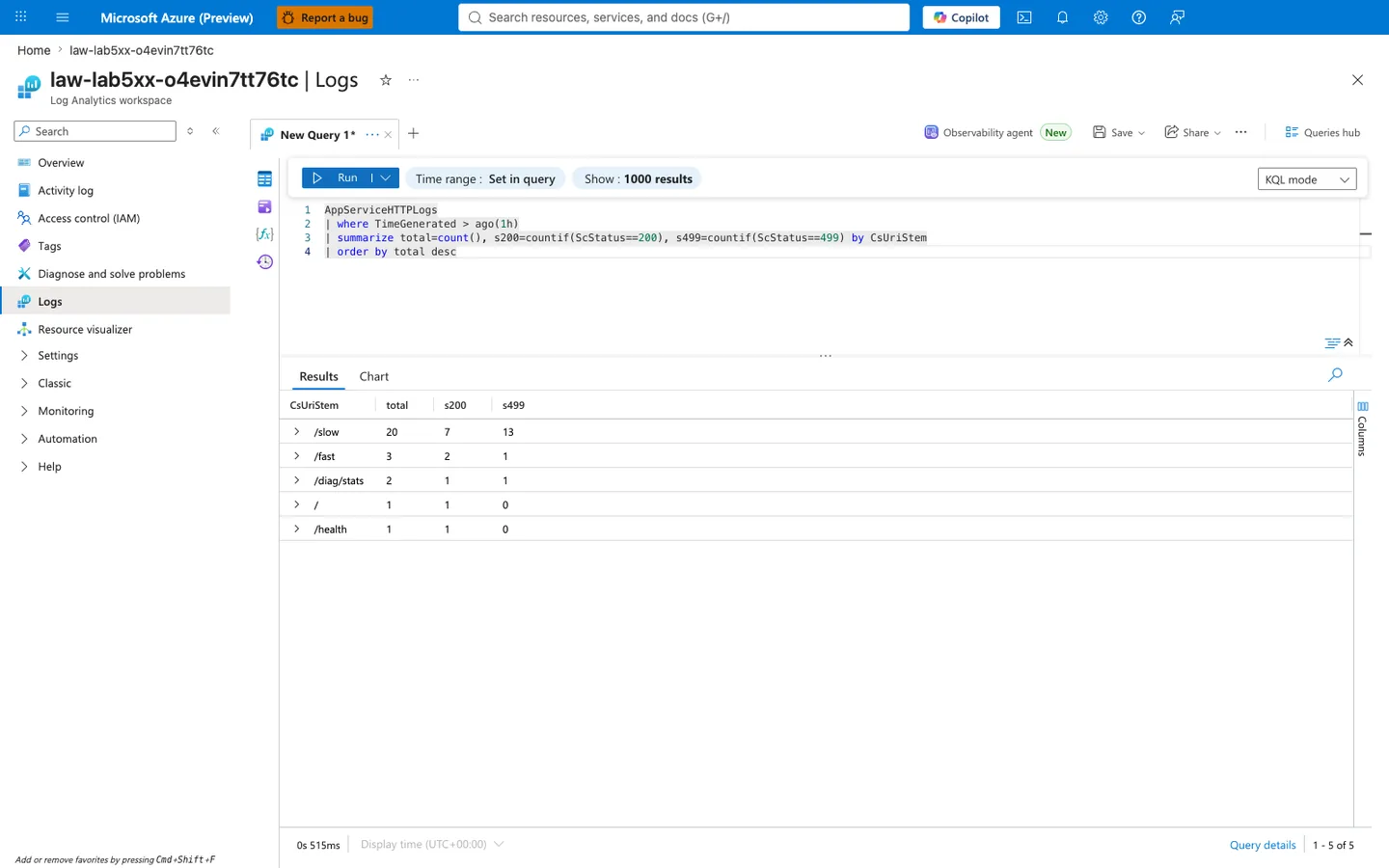Open the saved Queries panel icon
The width and height of the screenshot is (1389, 868).
(x=264, y=206)
